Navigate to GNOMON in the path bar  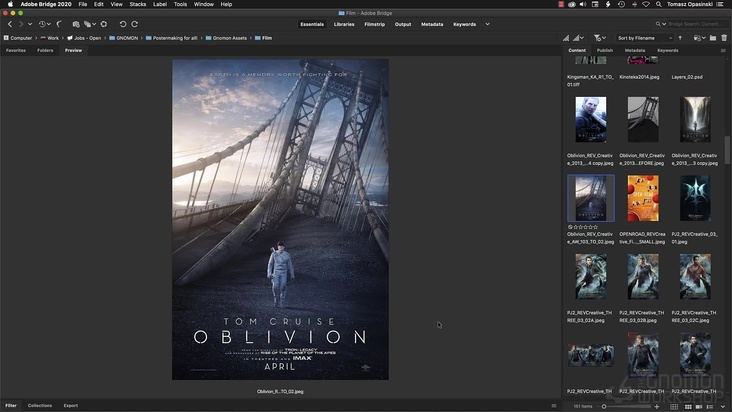pyautogui.click(x=128, y=37)
